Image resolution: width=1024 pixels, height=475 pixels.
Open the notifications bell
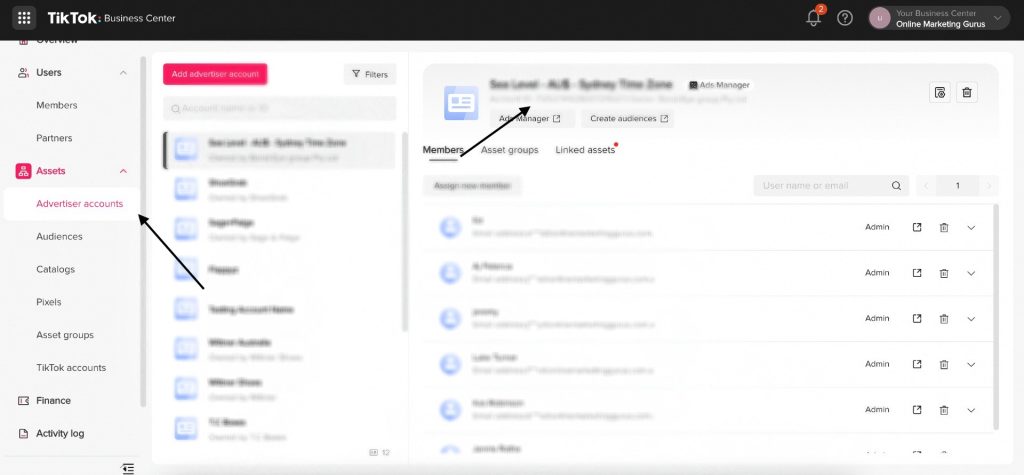(x=814, y=18)
